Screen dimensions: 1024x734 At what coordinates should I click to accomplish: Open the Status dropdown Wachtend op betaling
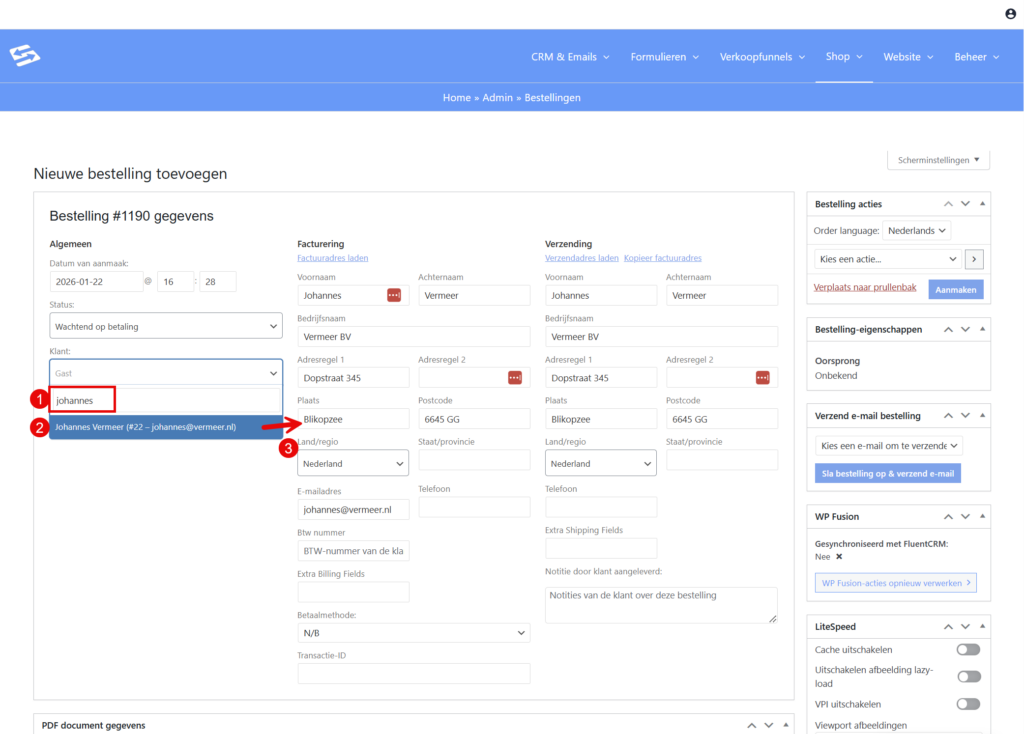166,326
